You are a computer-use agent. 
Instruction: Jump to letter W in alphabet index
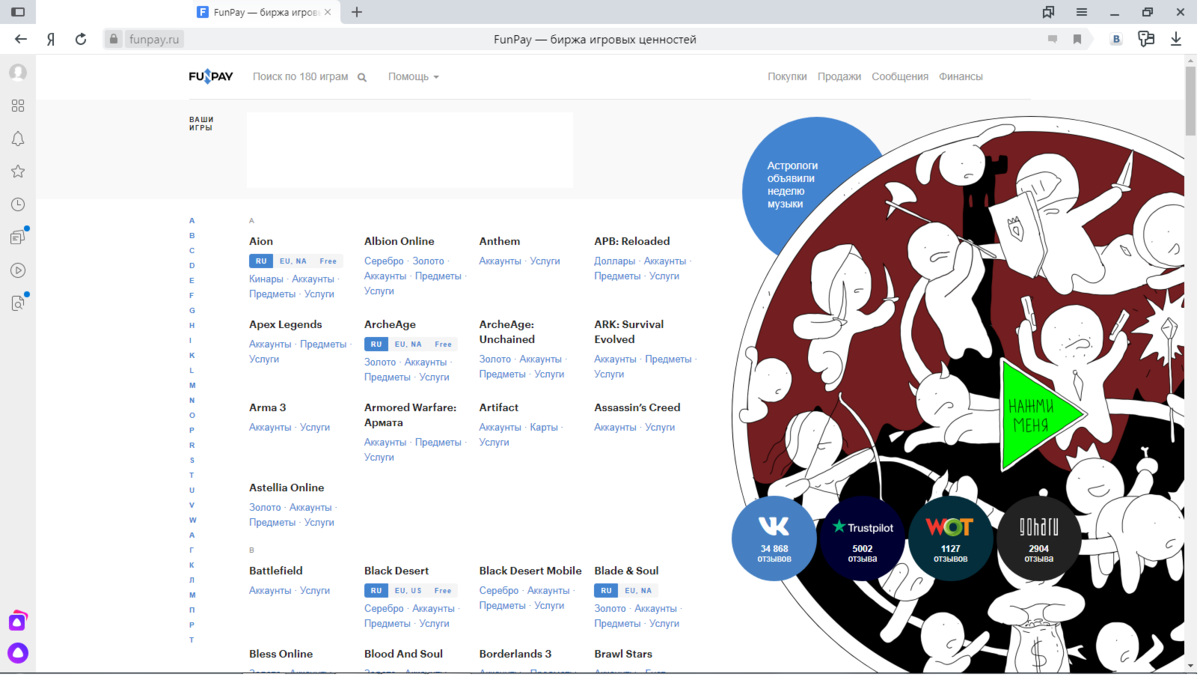click(x=192, y=520)
